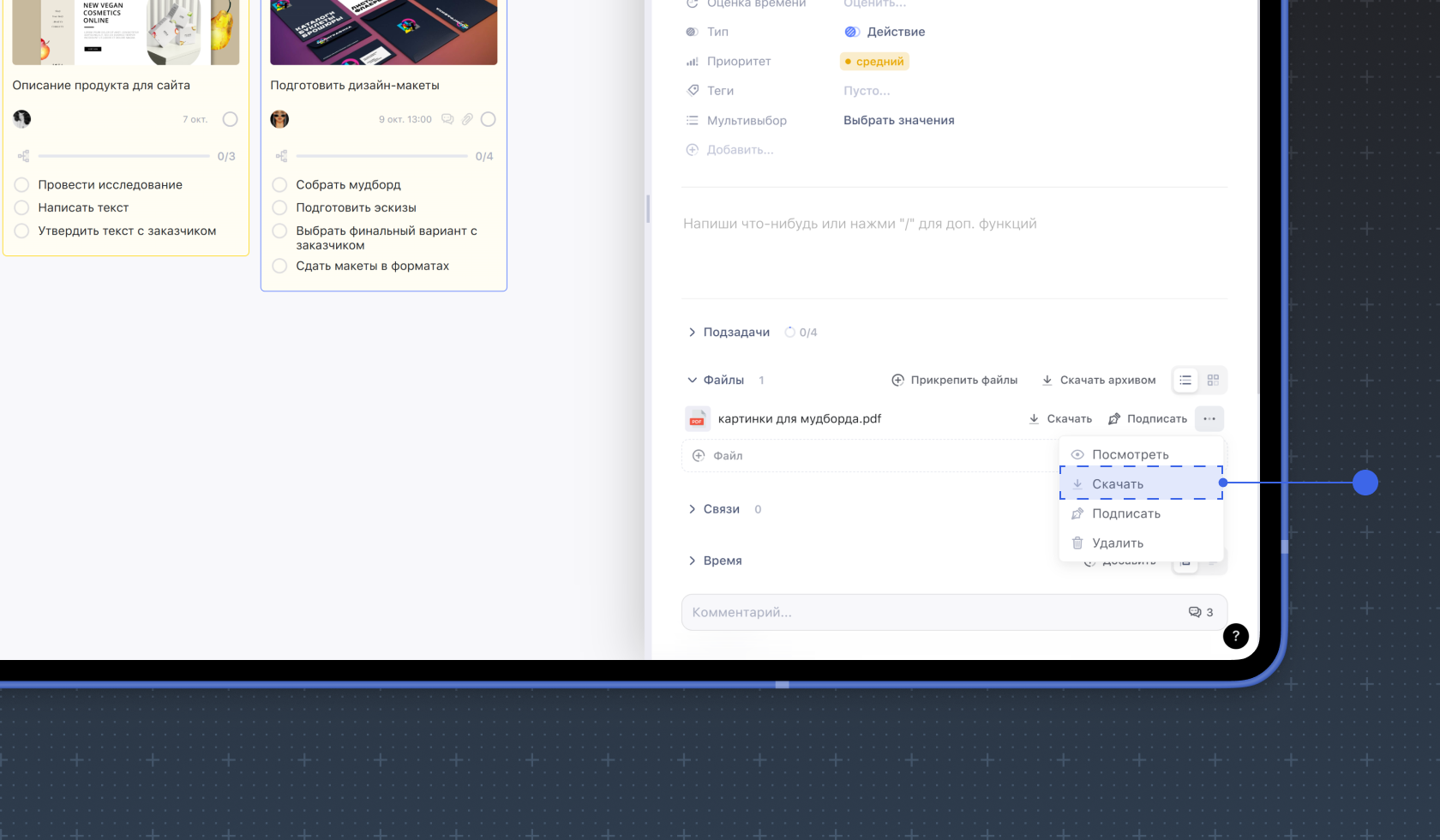Check off 'Провести исследование' subtask
1440x840 pixels.
[22, 185]
